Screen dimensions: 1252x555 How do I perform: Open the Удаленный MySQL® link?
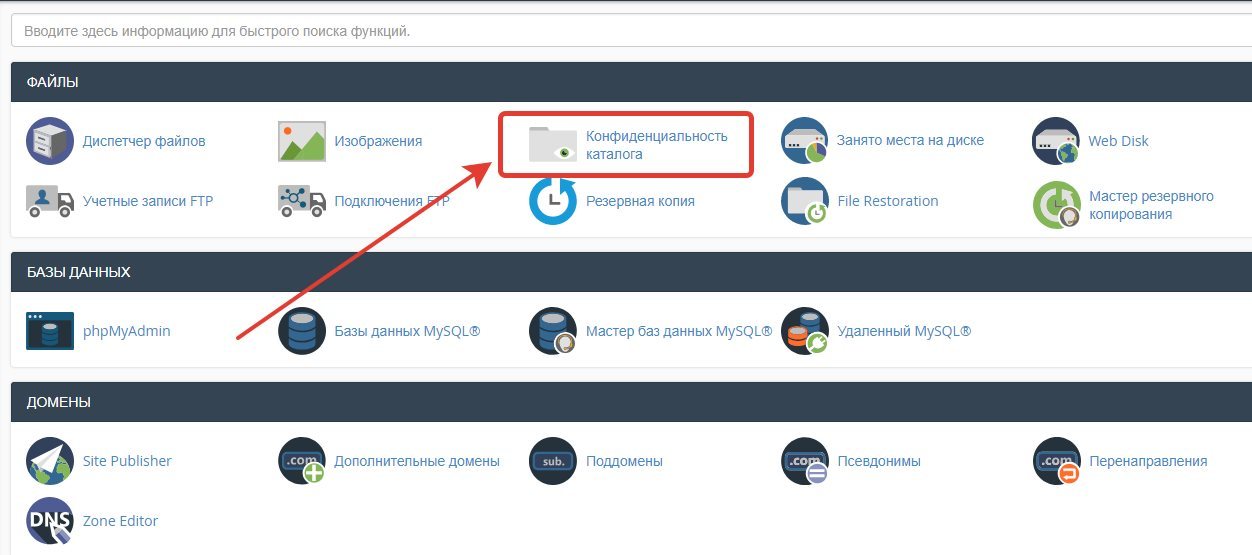click(x=904, y=331)
